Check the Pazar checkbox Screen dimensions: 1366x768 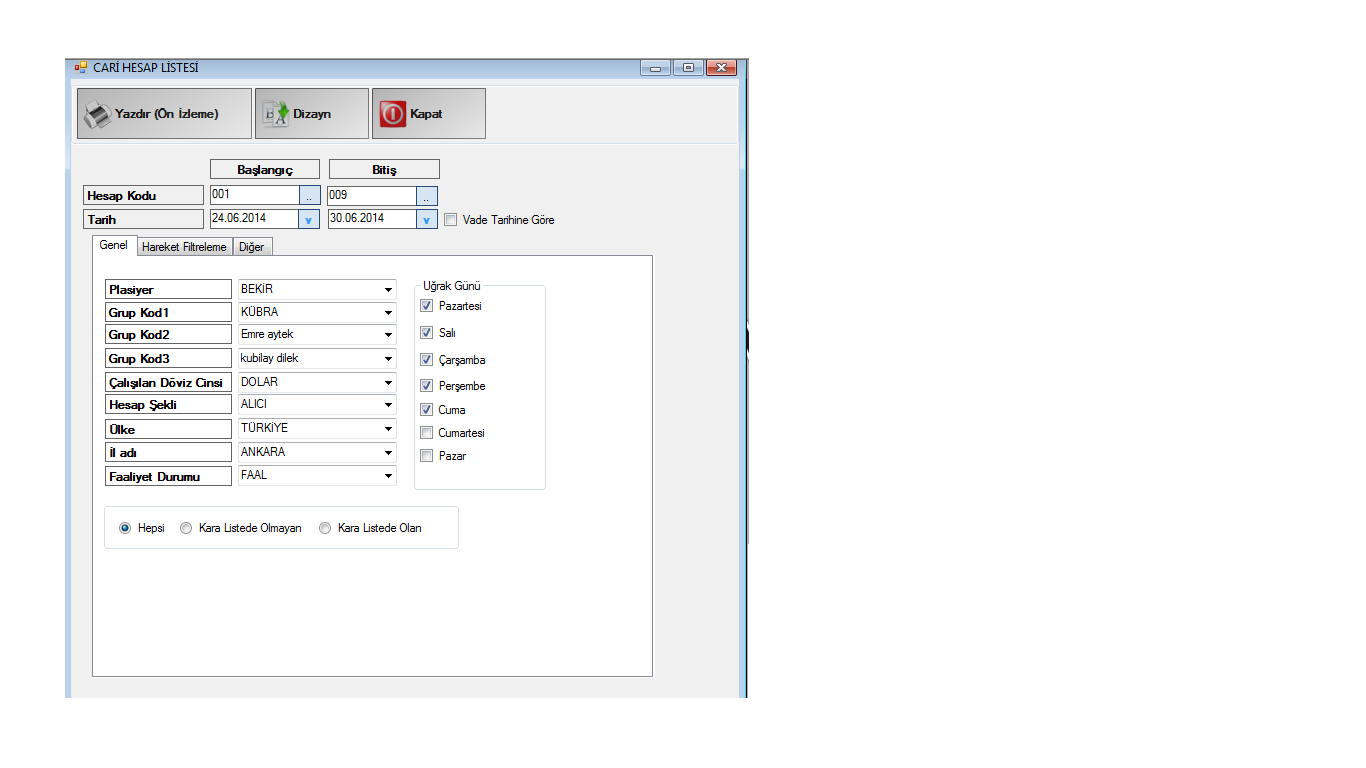(427, 456)
